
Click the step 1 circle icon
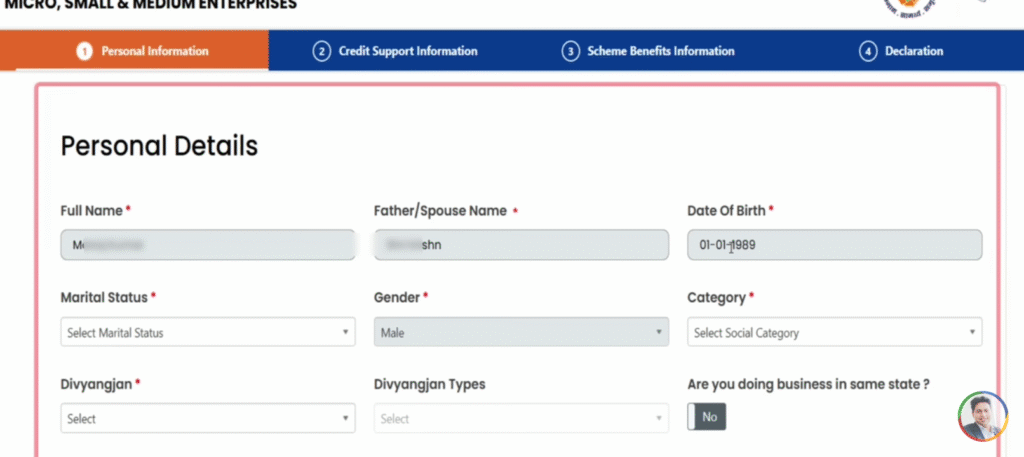pos(85,51)
